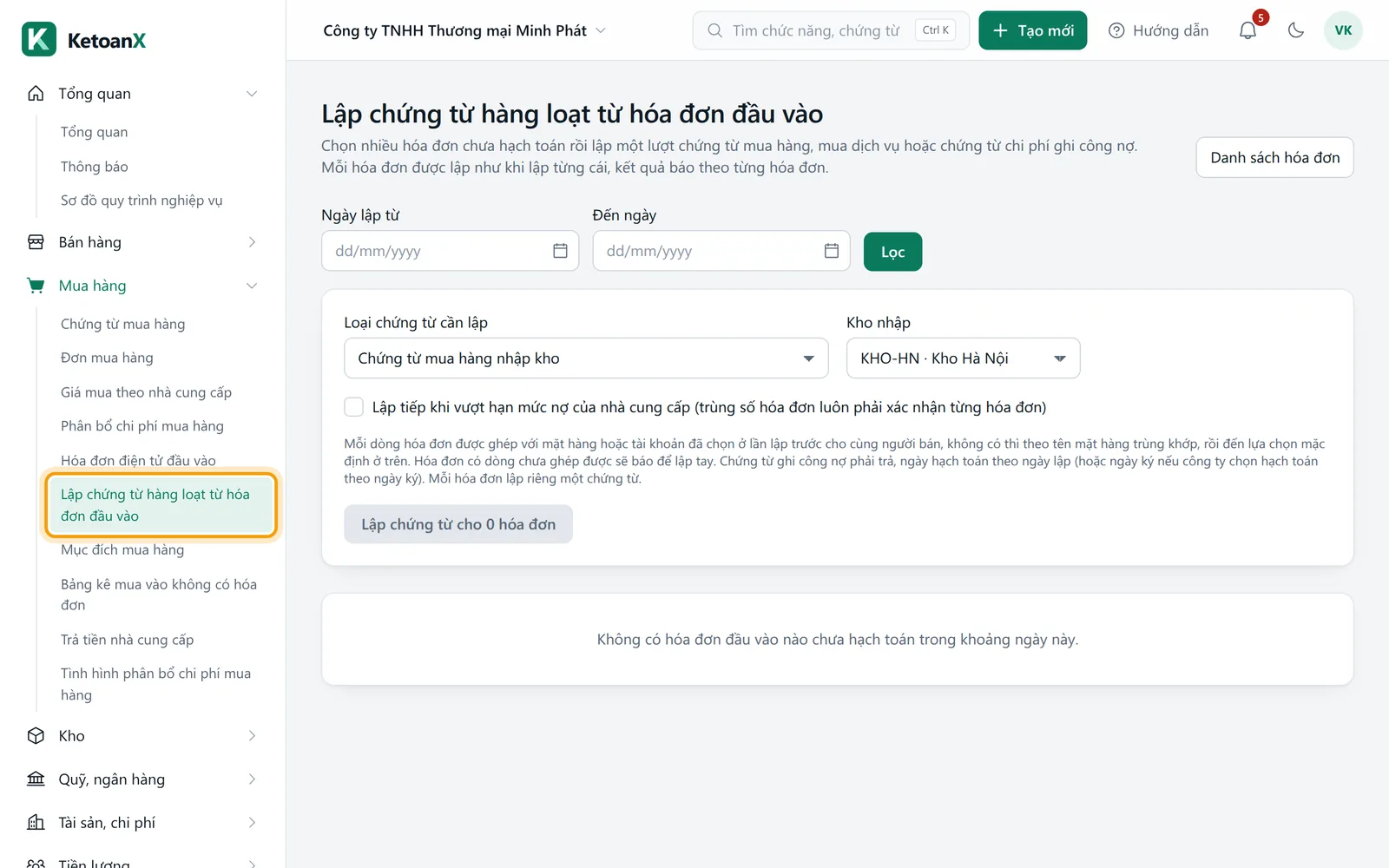Collapse the Mua hàng section chevron
The width and height of the screenshot is (1389, 868).
[x=252, y=286]
